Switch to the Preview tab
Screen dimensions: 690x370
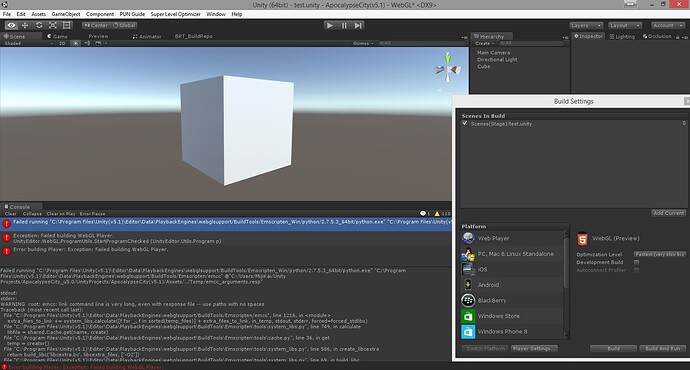[98, 37]
